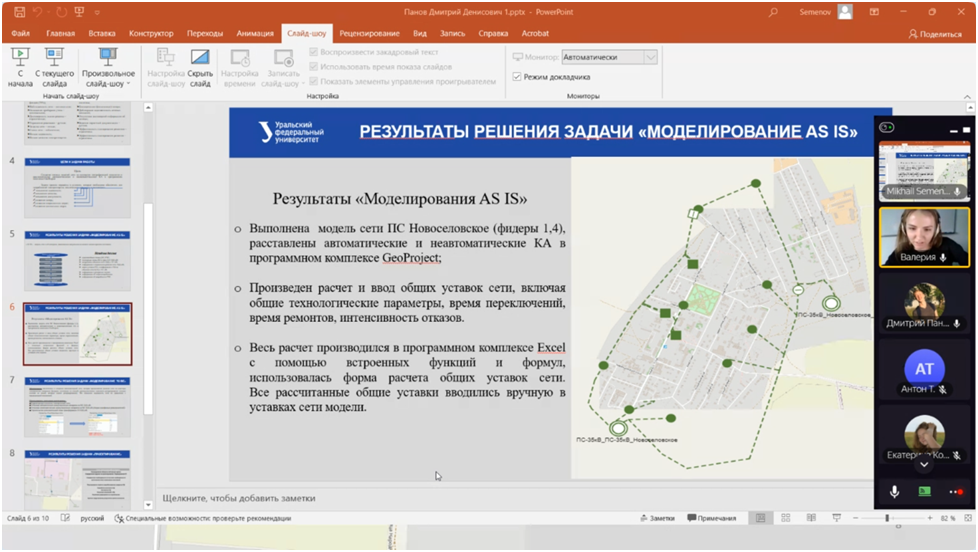Open the Монитор combo box (Автоматически)

pyautogui.click(x=609, y=57)
